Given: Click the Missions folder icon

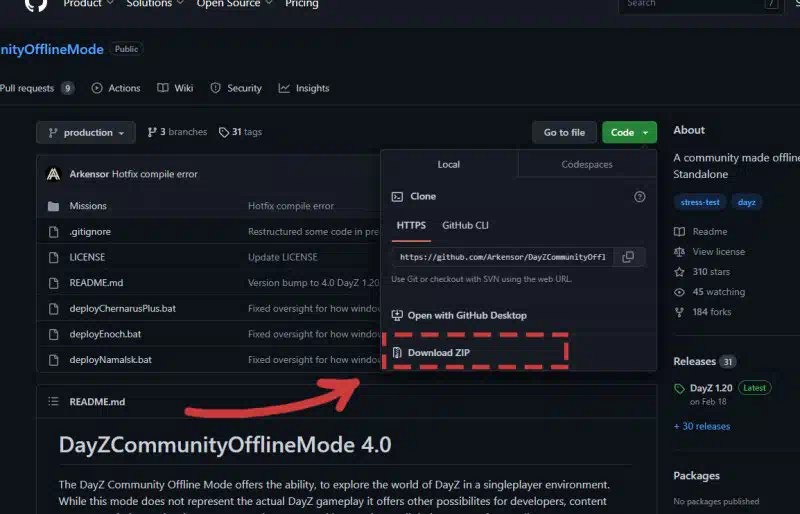Looking at the screenshot, I should click(x=53, y=206).
